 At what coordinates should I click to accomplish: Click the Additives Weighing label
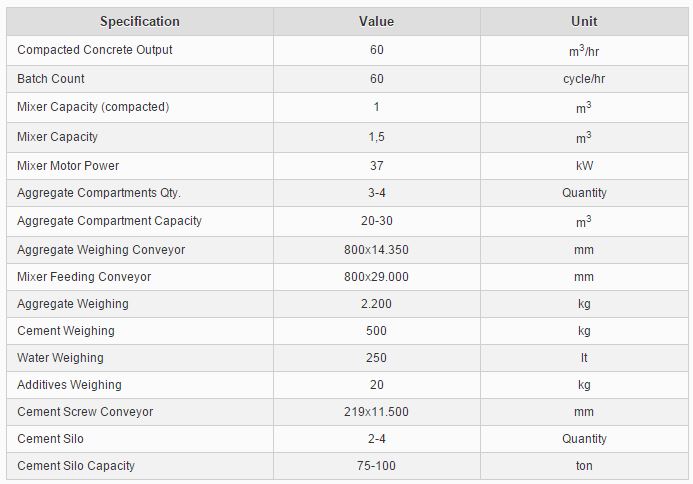69,385
